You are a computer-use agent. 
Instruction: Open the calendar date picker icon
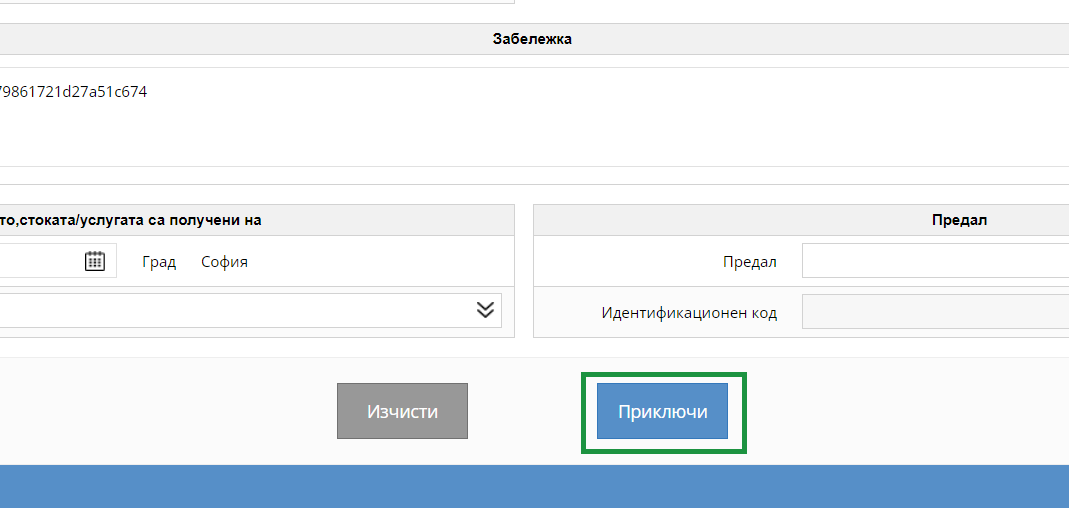[95, 261]
